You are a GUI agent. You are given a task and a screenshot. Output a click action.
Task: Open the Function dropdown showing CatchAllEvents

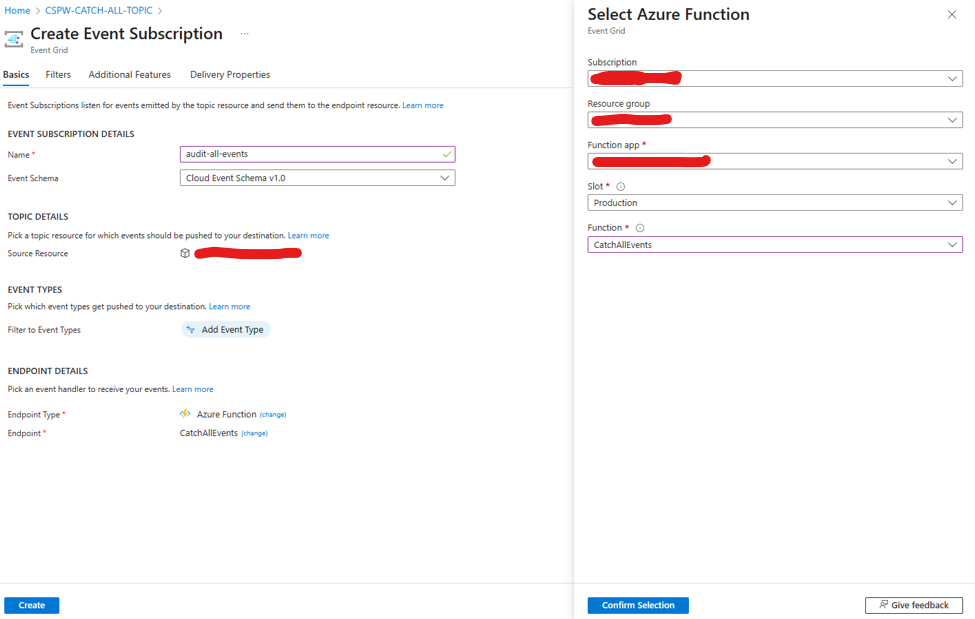click(x=774, y=245)
